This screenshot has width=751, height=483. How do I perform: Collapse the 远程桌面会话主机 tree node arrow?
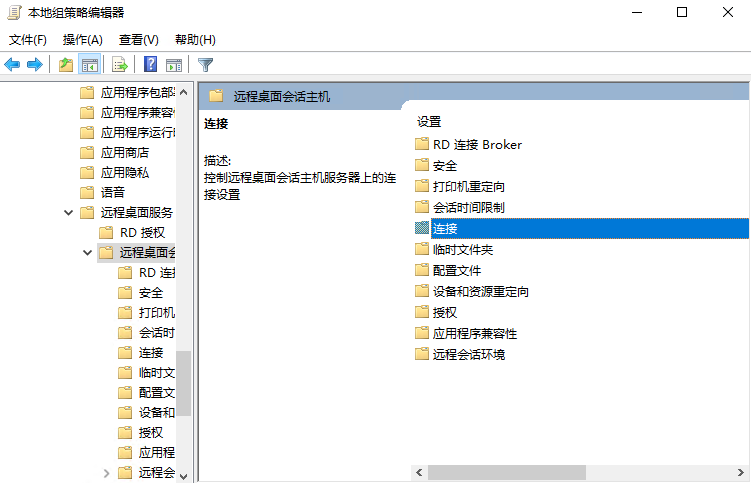[x=88, y=252]
